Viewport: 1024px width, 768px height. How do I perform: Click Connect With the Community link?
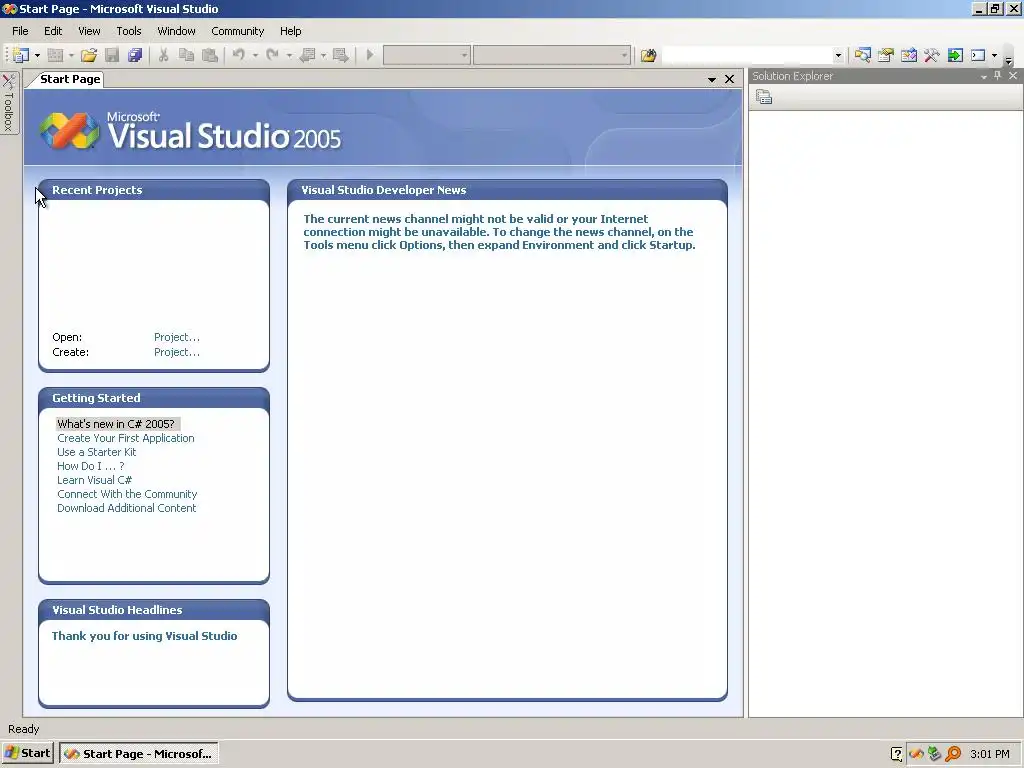(127, 494)
